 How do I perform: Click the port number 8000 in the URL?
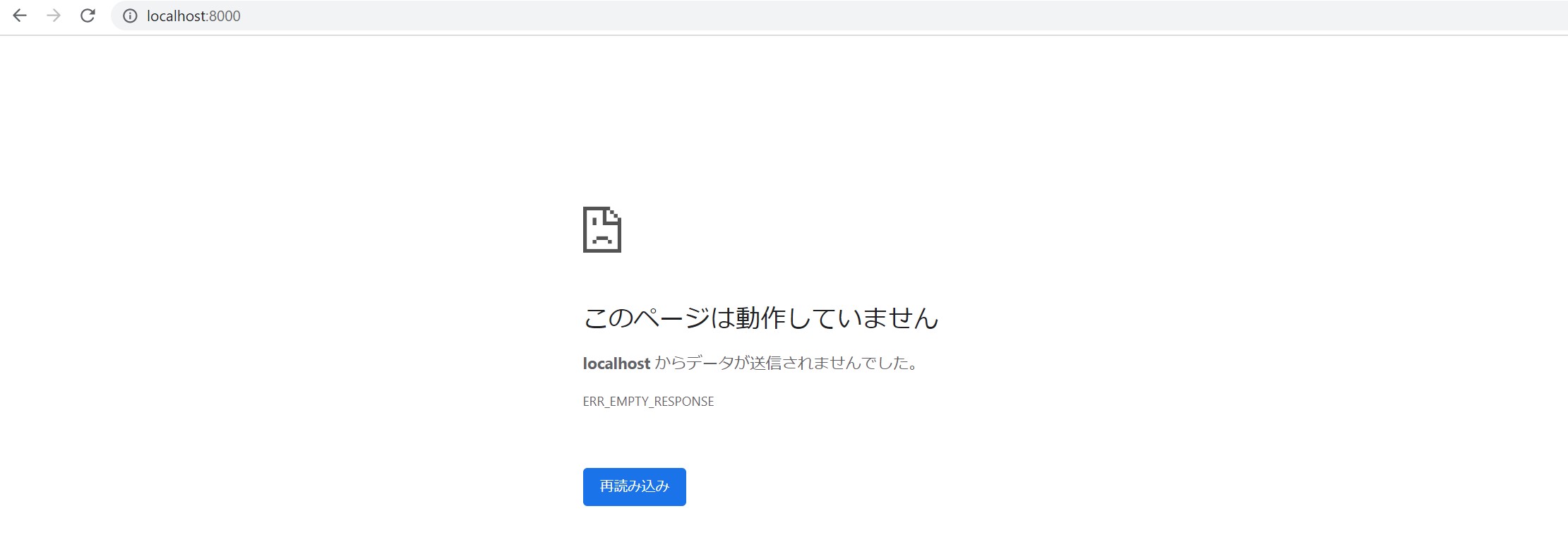[x=225, y=16]
